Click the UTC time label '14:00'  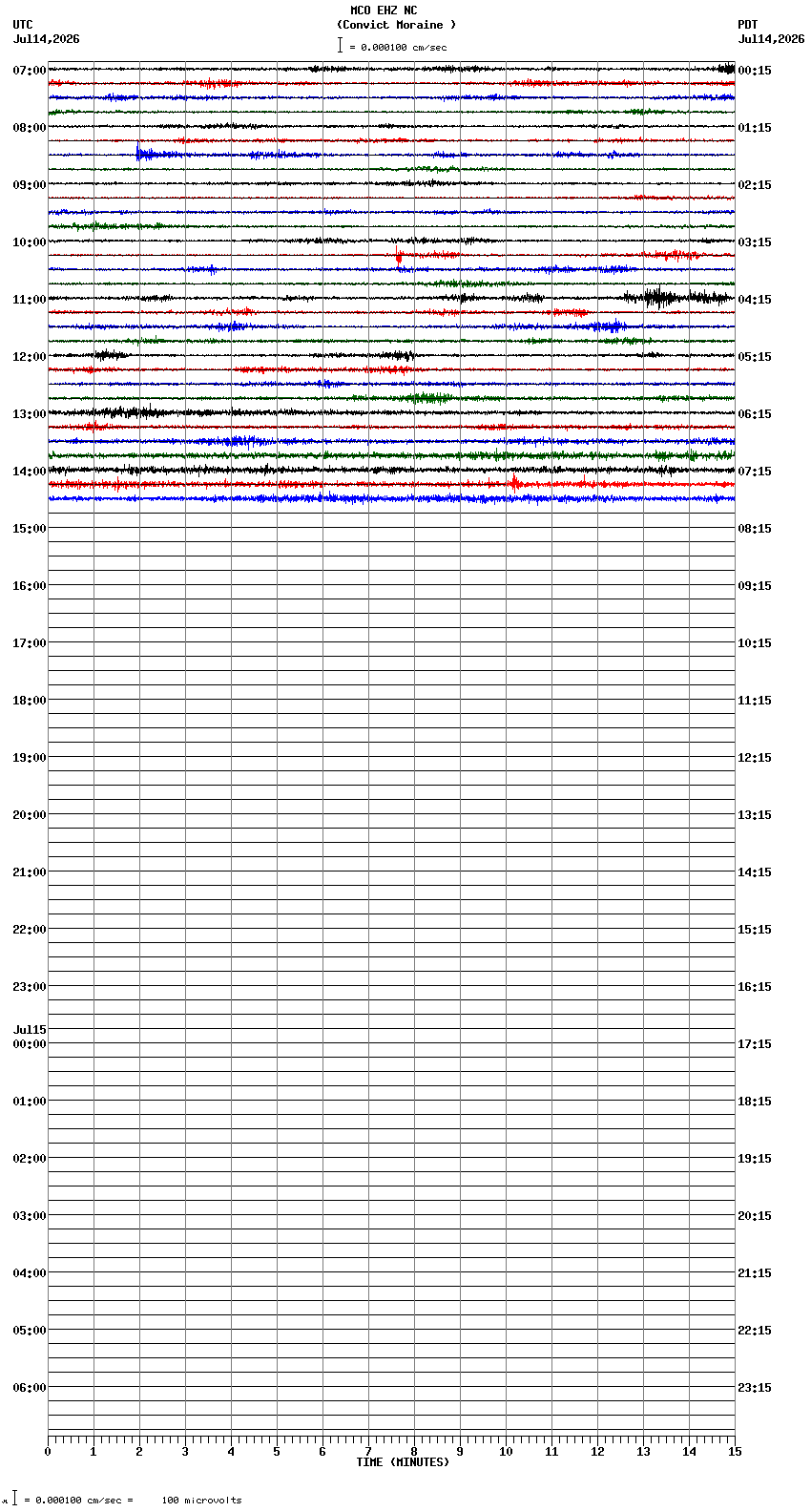coord(30,472)
